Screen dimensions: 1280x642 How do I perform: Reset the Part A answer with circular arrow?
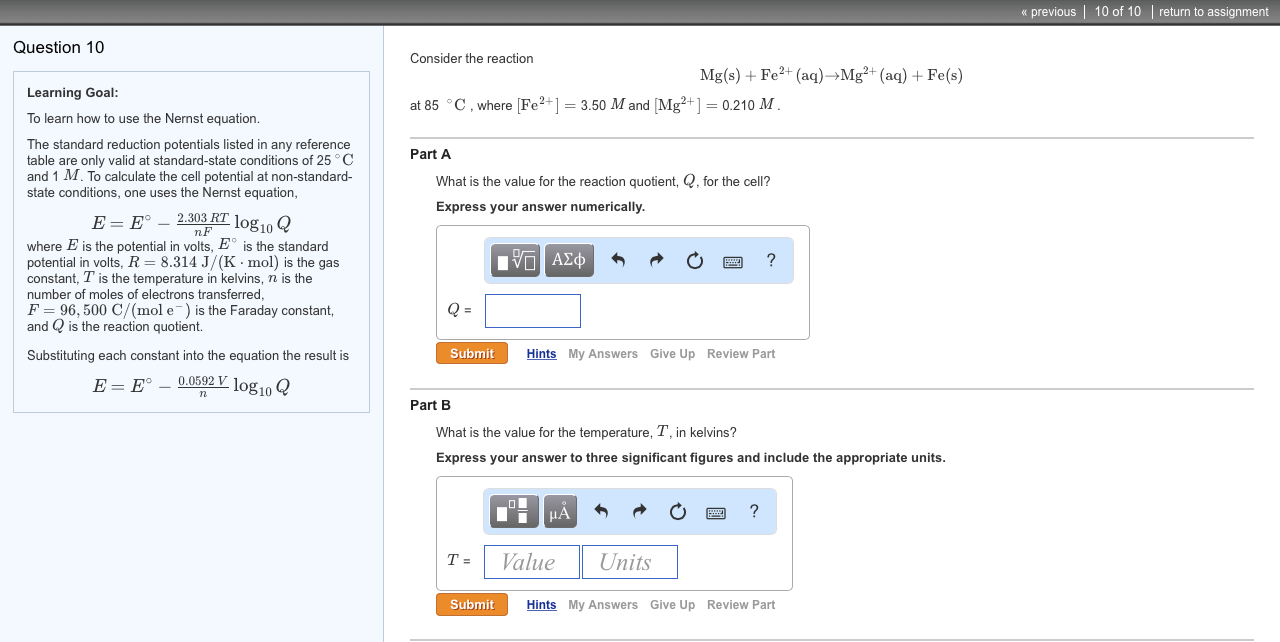click(694, 259)
